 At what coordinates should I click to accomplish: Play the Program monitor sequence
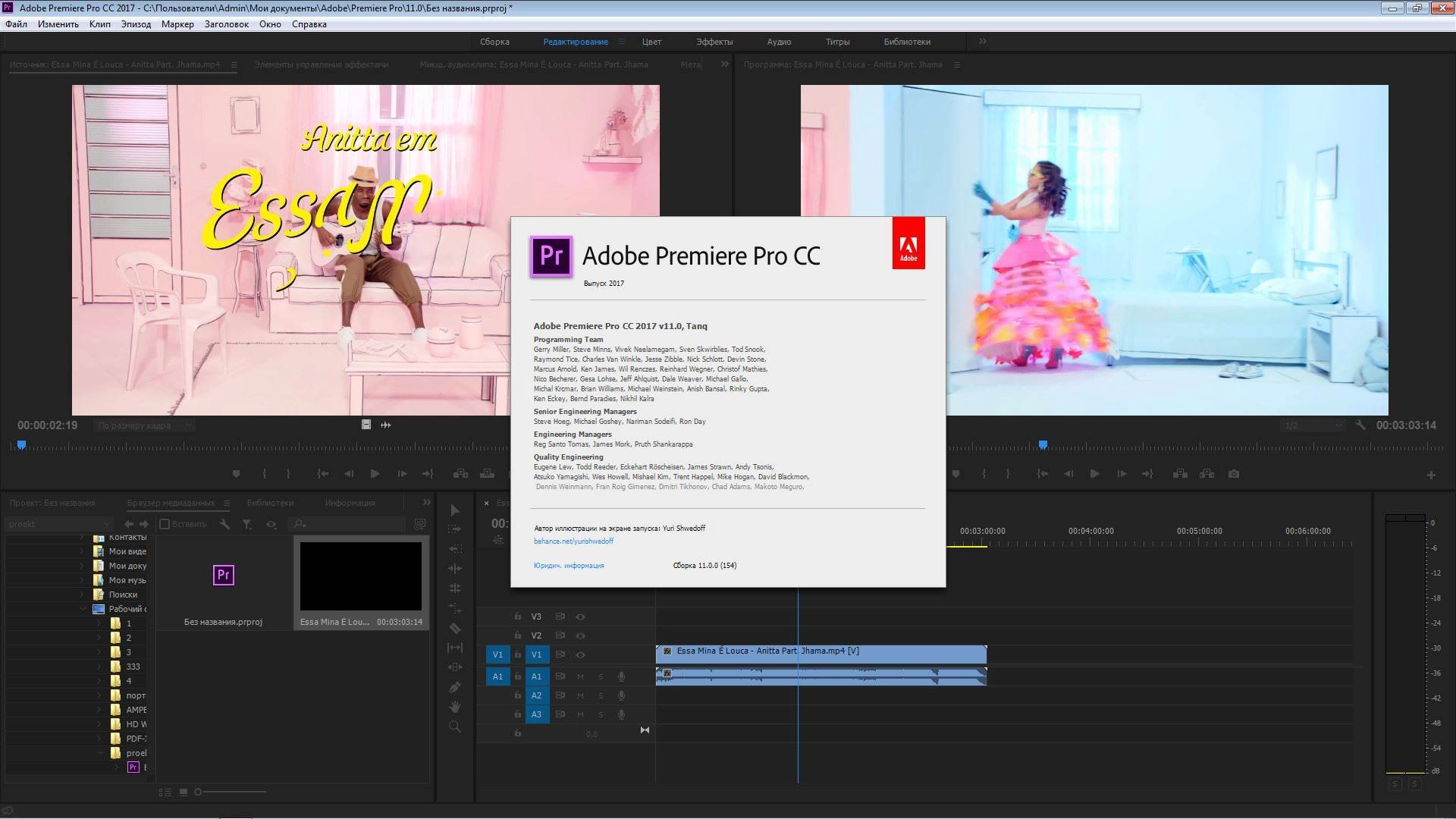coord(1095,474)
